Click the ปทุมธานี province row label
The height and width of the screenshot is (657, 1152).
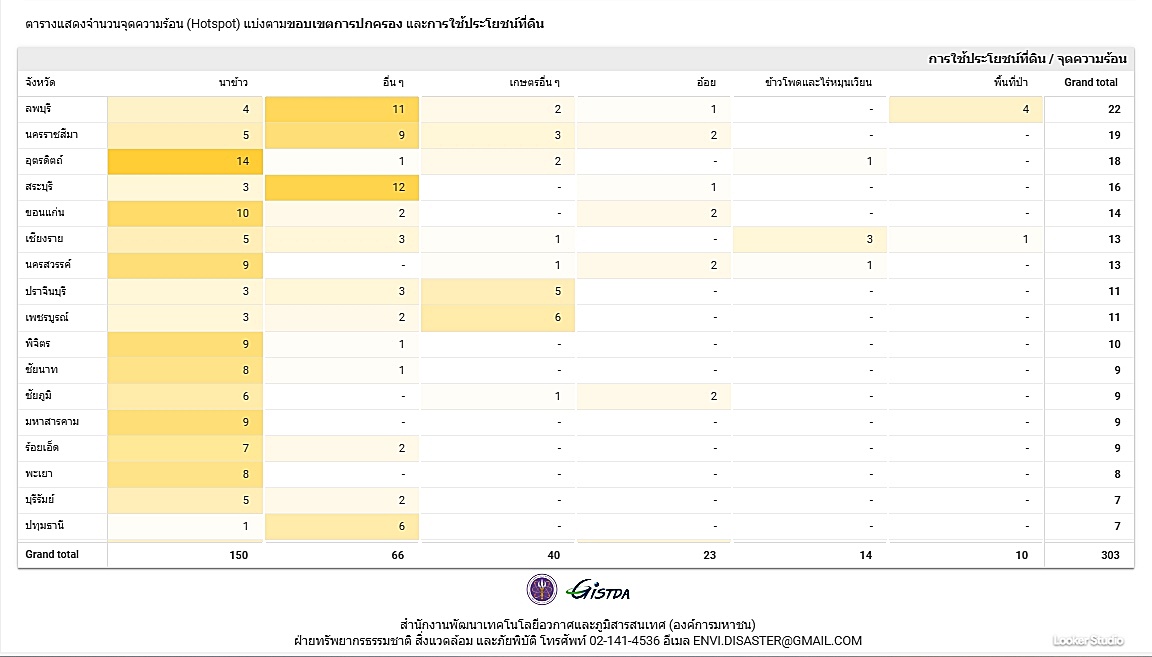(x=45, y=525)
